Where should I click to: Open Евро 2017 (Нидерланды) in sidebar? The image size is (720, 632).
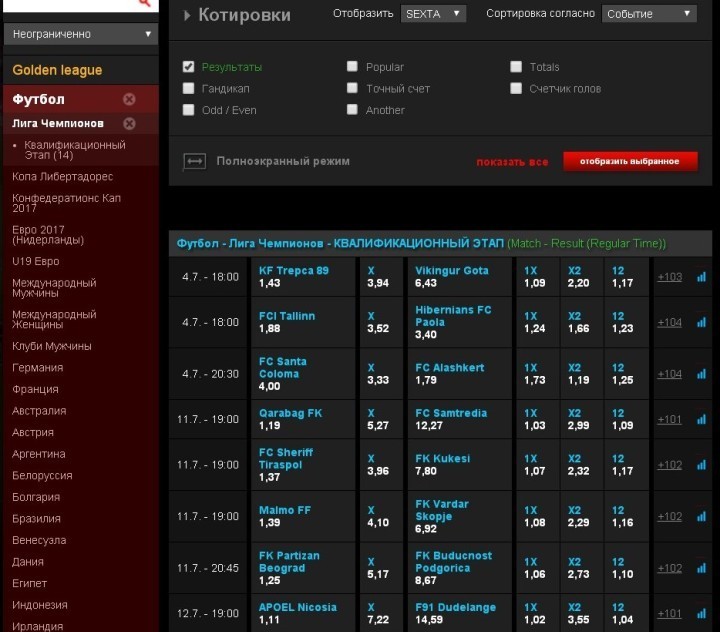[48, 235]
